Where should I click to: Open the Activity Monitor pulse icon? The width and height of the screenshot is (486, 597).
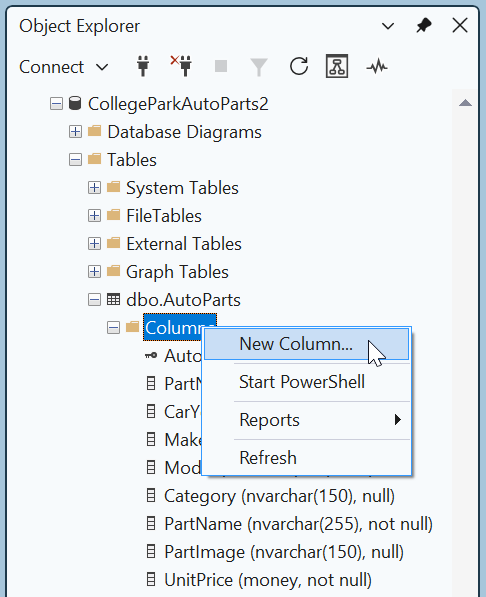[x=377, y=67]
